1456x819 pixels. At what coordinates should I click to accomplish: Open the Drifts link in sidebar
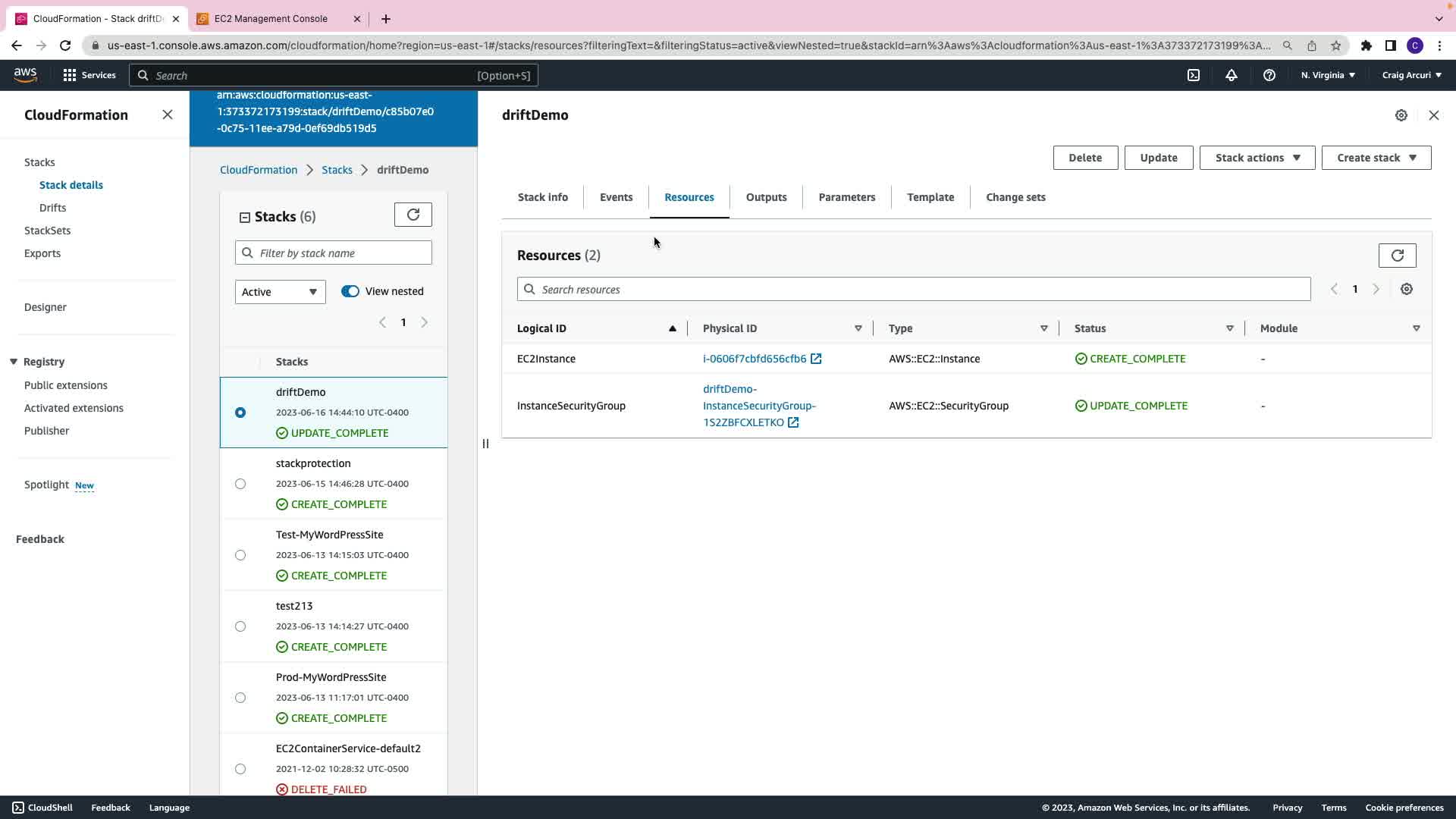[x=52, y=208]
